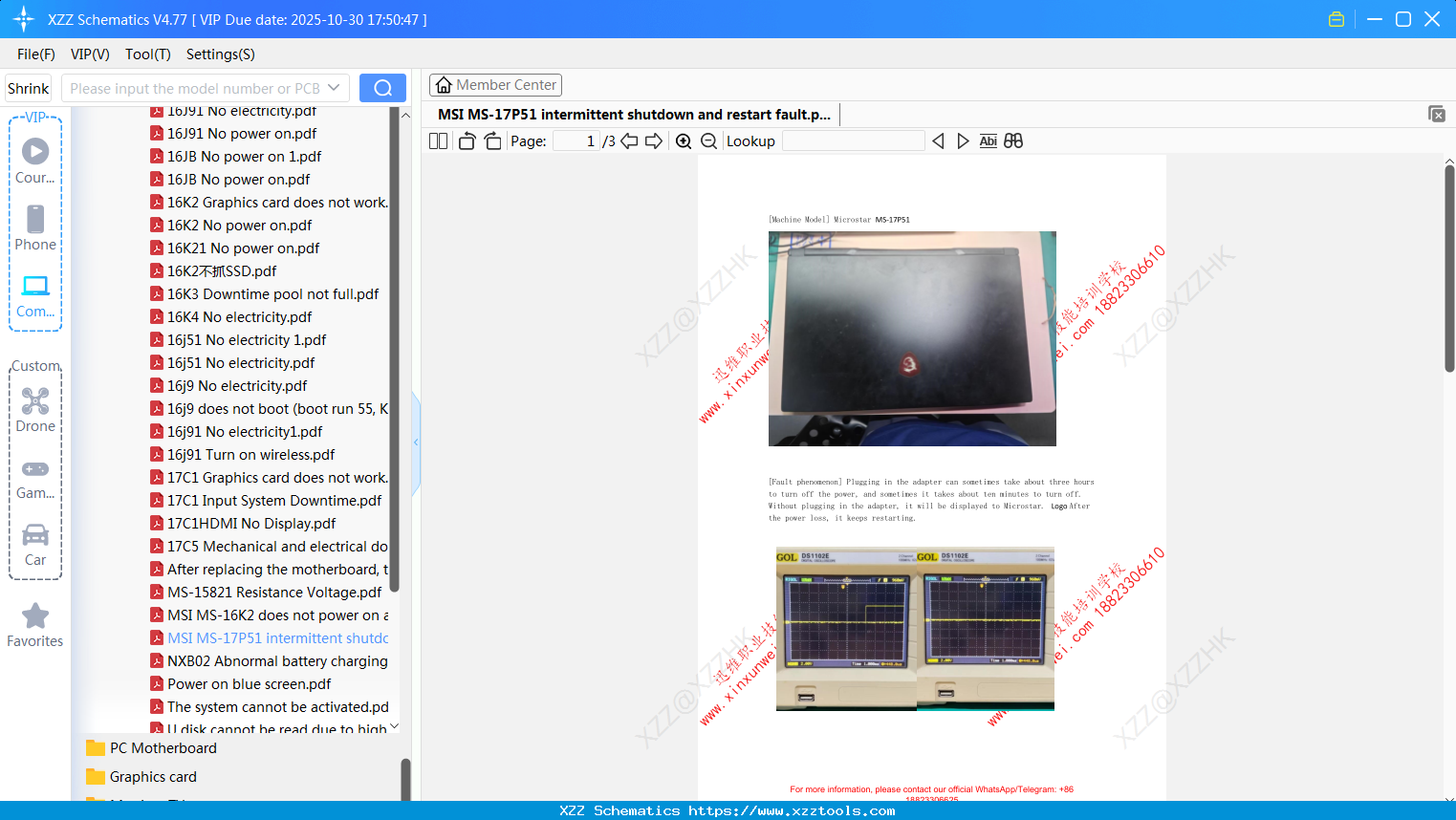Zoom in on the PDF
Viewport: 1456px width, 820px height.
[684, 141]
